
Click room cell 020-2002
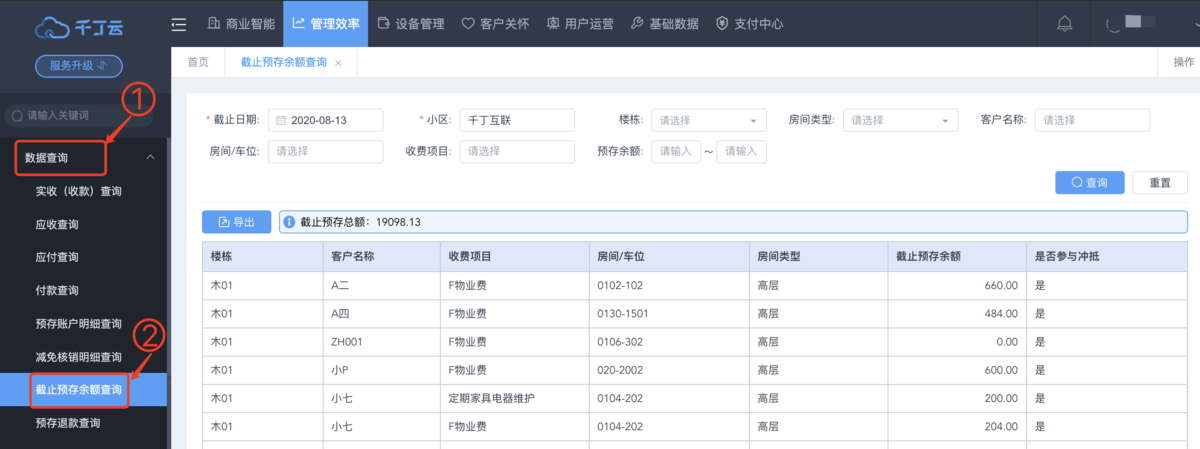pyautogui.click(x=620, y=369)
